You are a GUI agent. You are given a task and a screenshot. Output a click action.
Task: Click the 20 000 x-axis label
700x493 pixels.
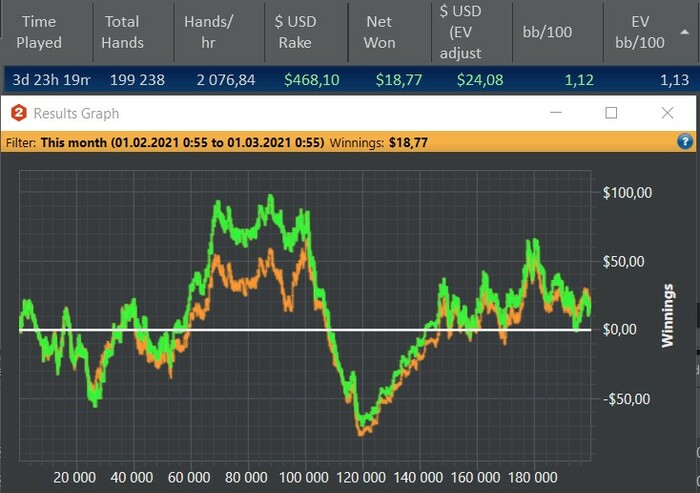[75, 477]
